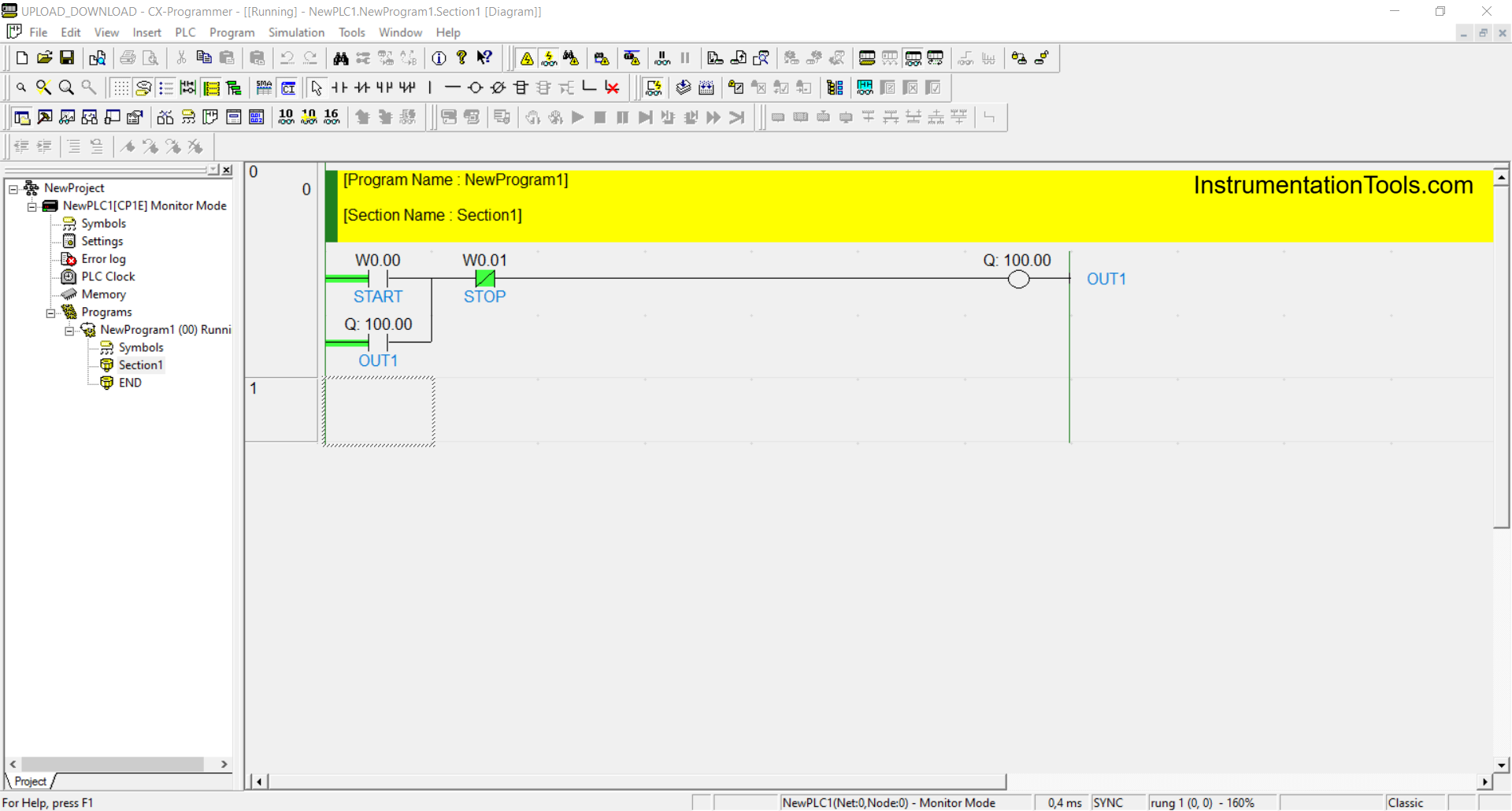Click the Save floppy disk icon
This screenshot has height=811, width=1512.
pos(67,57)
